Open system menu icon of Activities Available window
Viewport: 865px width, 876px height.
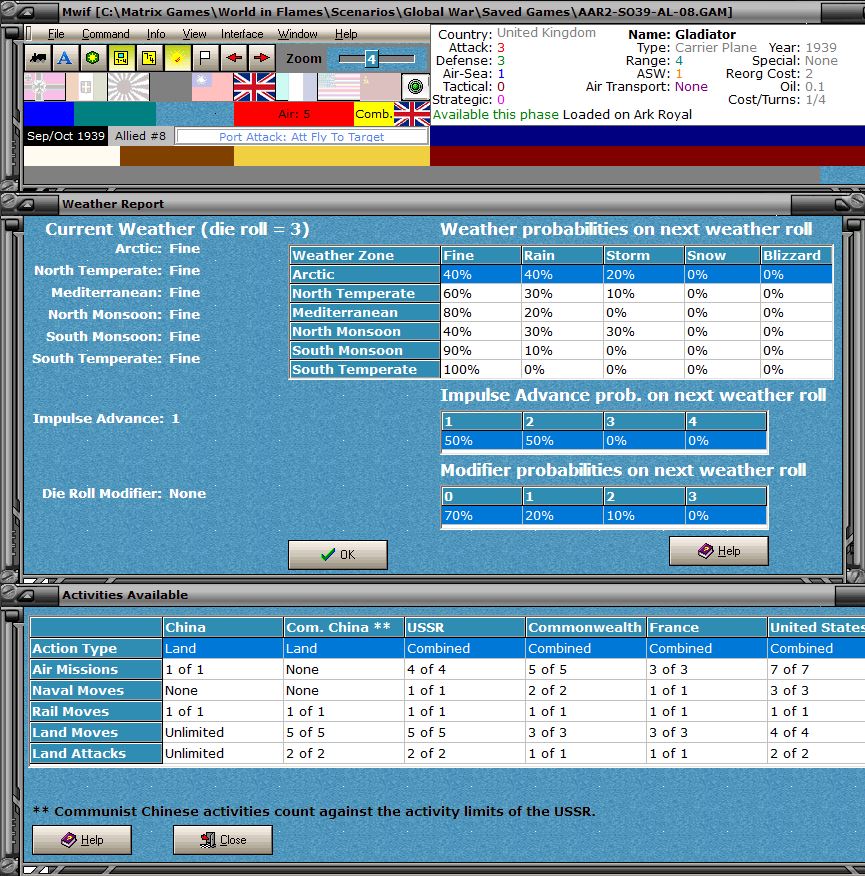pyautogui.click(x=26, y=595)
